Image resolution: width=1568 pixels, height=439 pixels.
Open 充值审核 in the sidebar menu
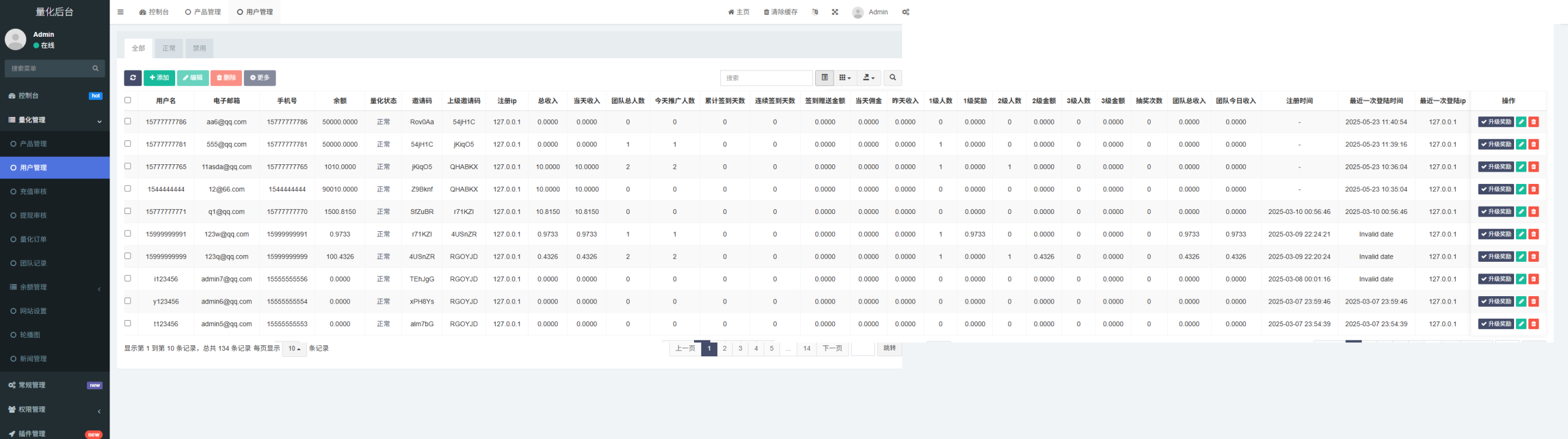pyautogui.click(x=33, y=192)
